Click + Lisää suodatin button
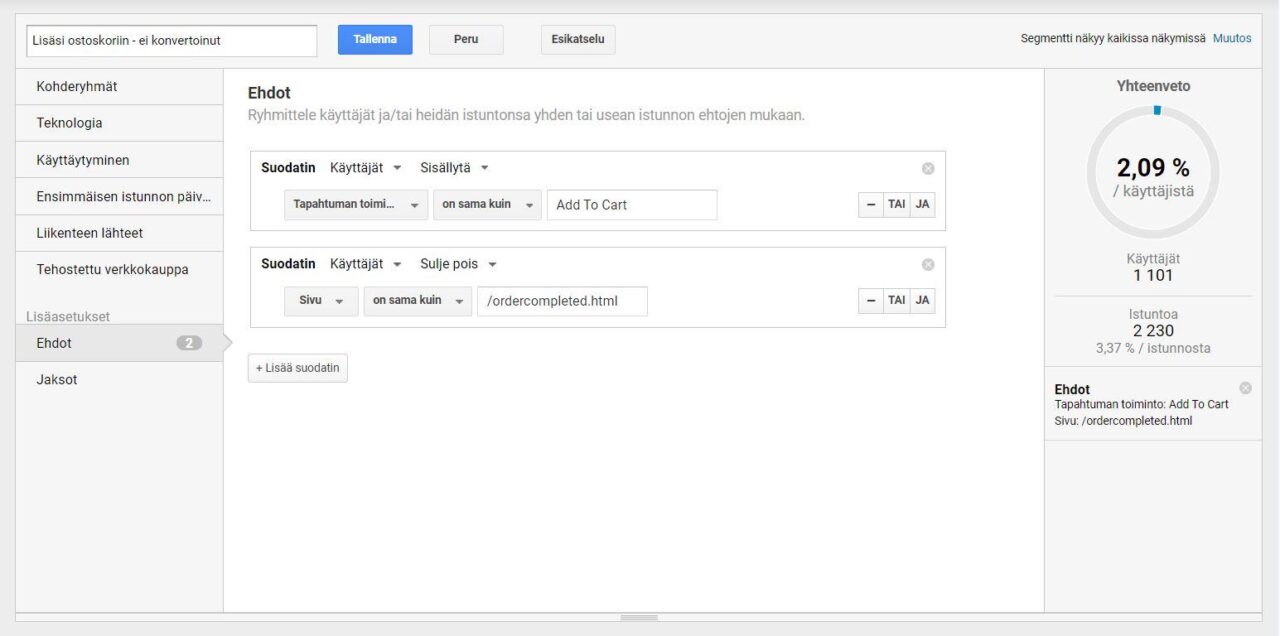The height and width of the screenshot is (636, 1280). point(297,368)
